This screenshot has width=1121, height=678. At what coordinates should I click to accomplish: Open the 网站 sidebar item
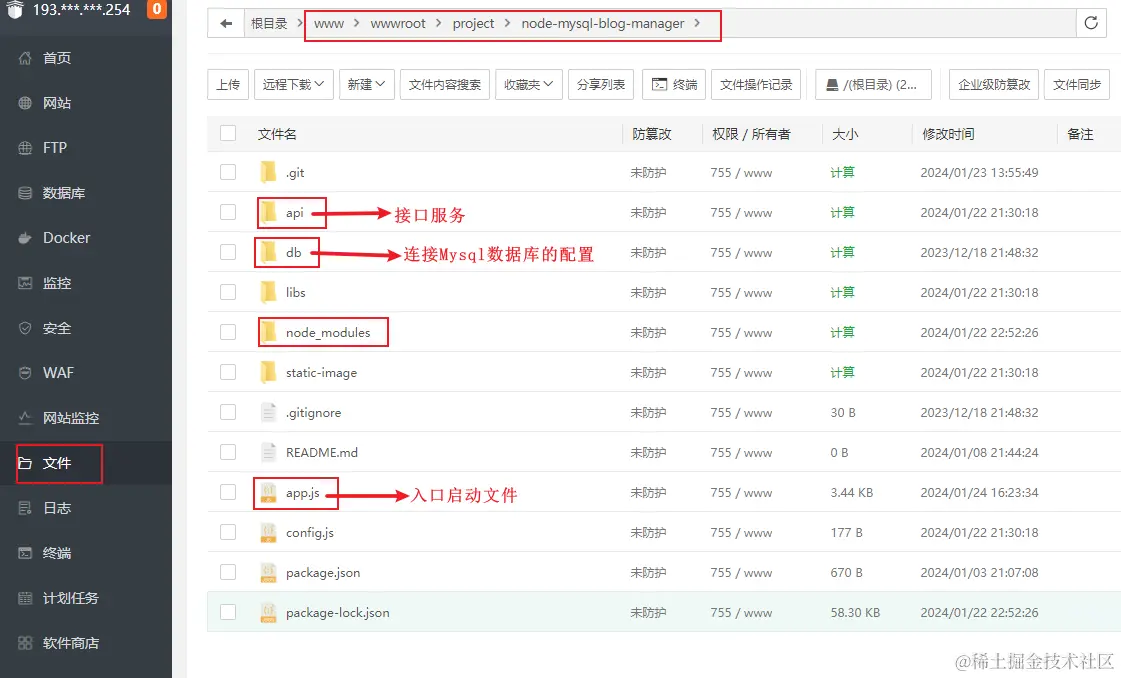coord(86,103)
